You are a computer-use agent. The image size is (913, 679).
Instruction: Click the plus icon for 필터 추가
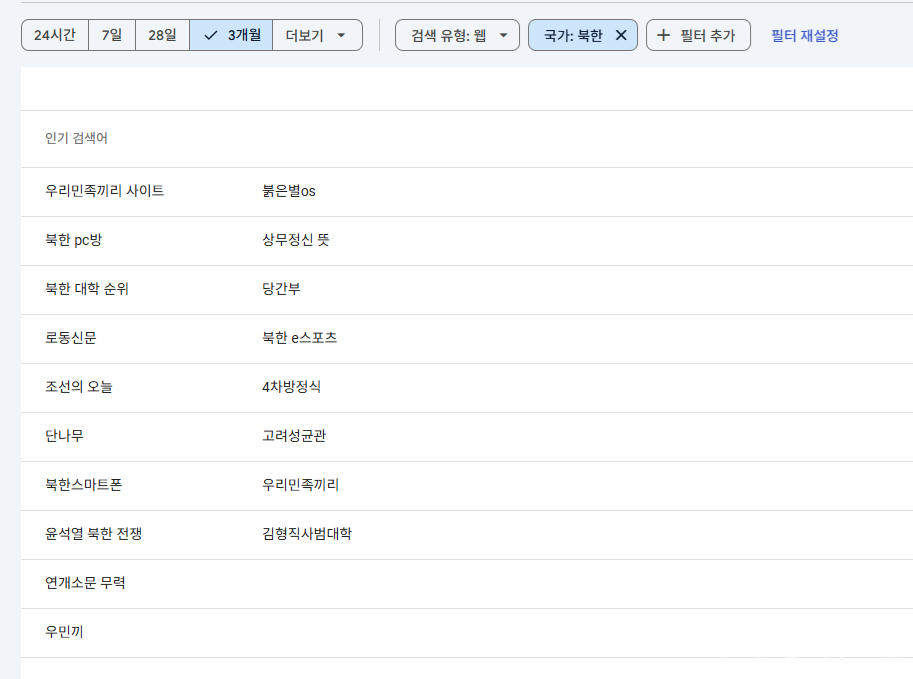coord(663,35)
